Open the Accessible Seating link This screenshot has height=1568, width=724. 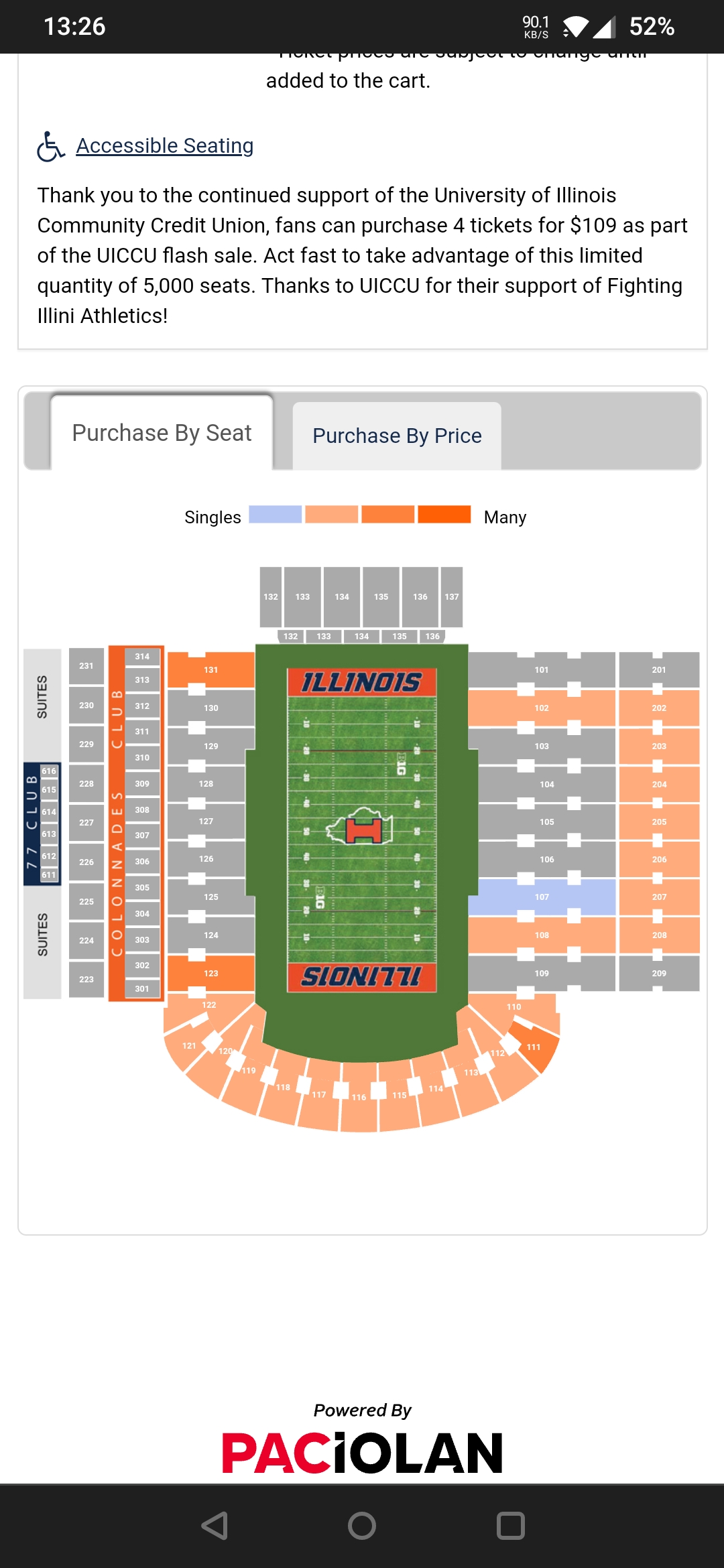click(164, 145)
